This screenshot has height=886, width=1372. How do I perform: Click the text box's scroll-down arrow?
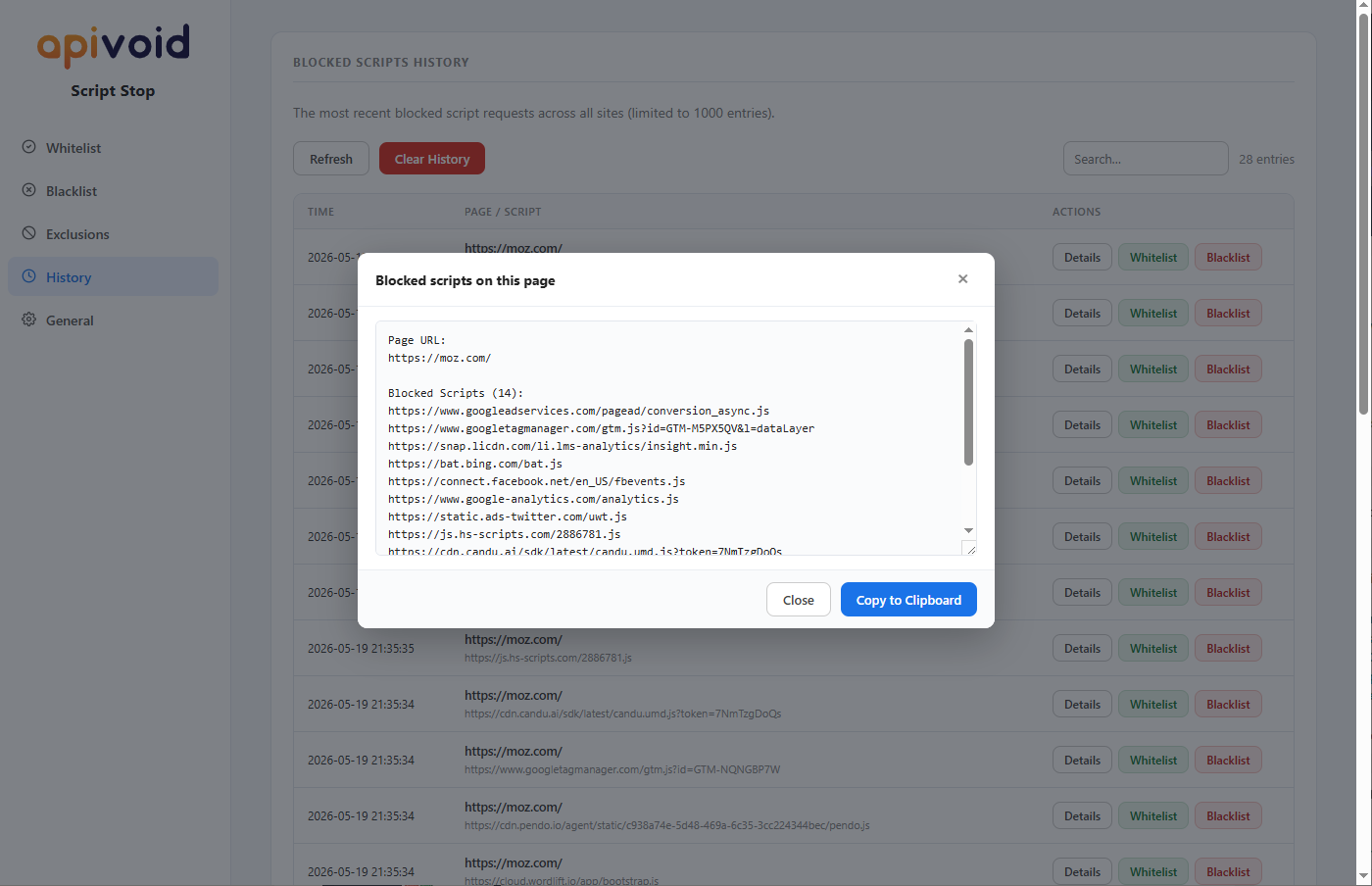(968, 530)
